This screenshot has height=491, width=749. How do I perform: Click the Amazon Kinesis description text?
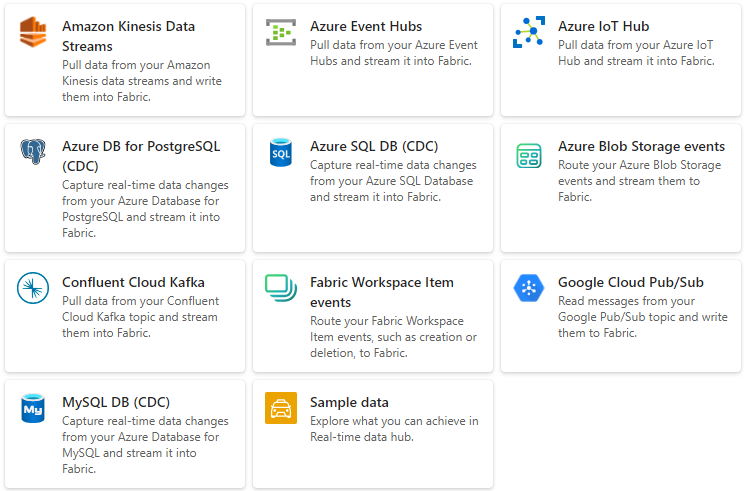pyautogui.click(x=142, y=81)
